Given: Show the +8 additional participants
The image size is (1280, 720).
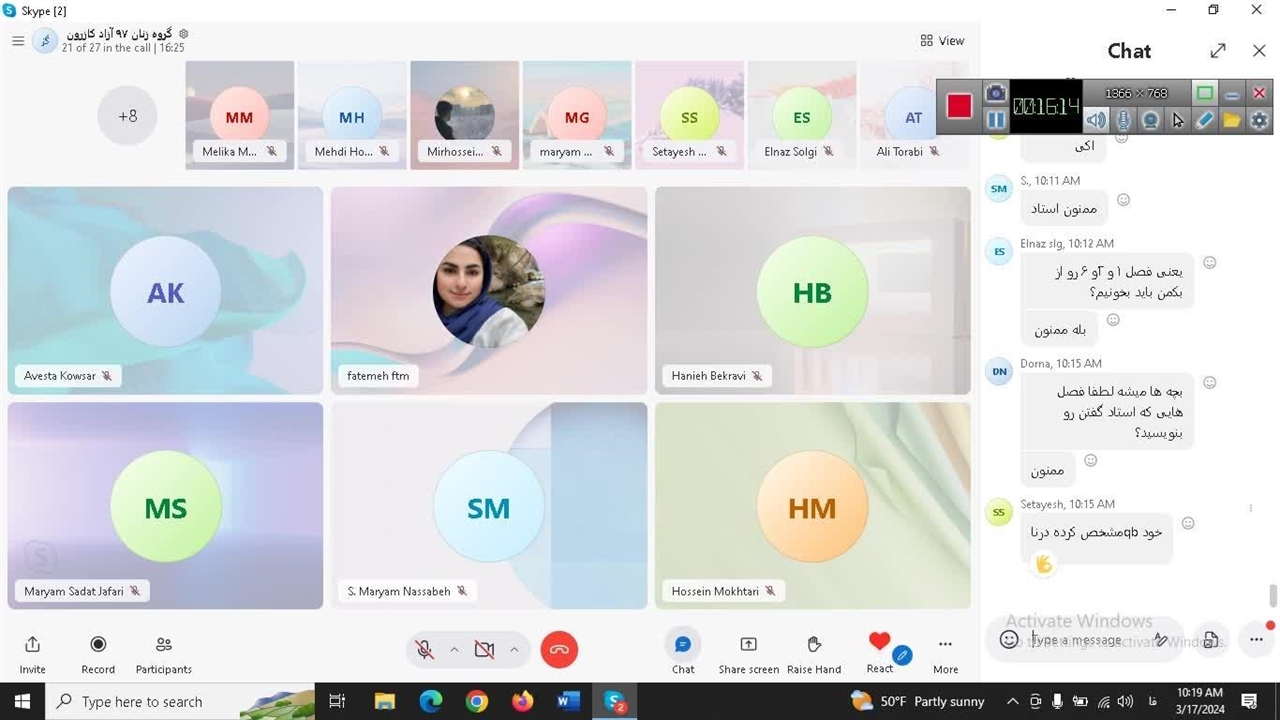Looking at the screenshot, I should (x=127, y=116).
